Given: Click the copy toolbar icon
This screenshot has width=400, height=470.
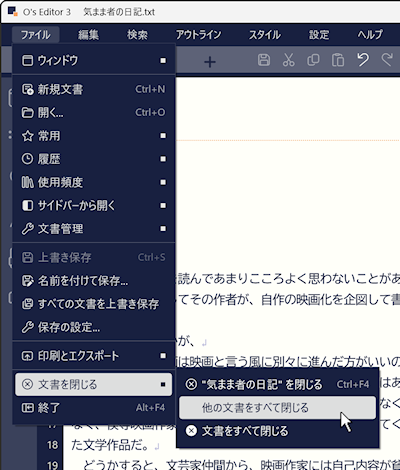Looking at the screenshot, I should 313,60.
